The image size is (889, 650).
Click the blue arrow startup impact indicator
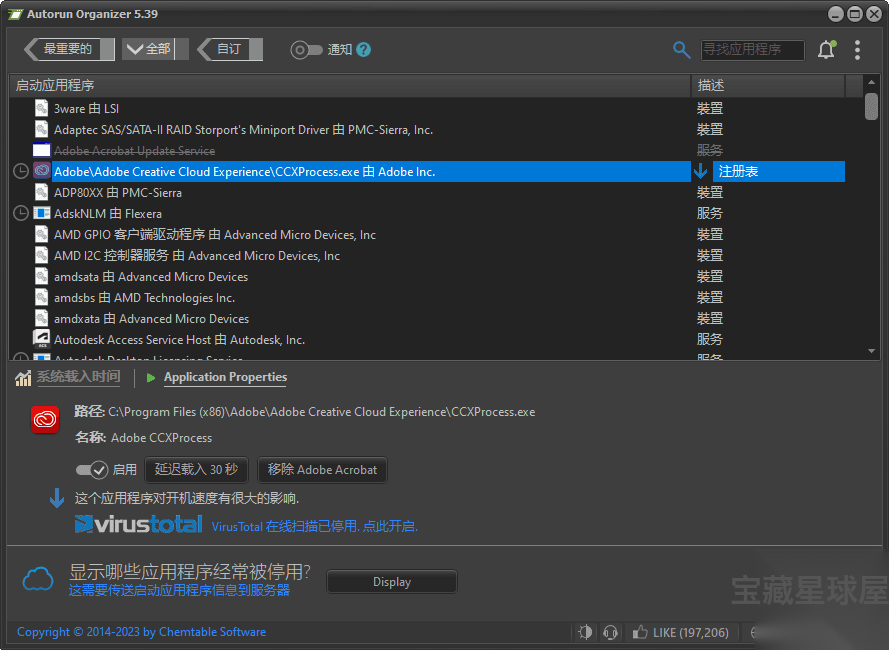pos(57,498)
